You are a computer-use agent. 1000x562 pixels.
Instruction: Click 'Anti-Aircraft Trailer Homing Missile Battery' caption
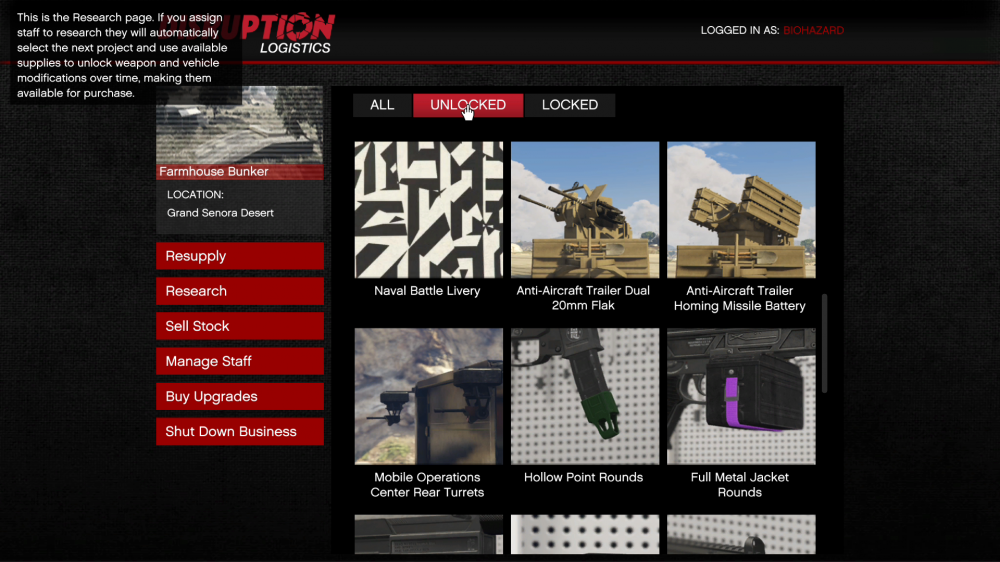[740, 298]
